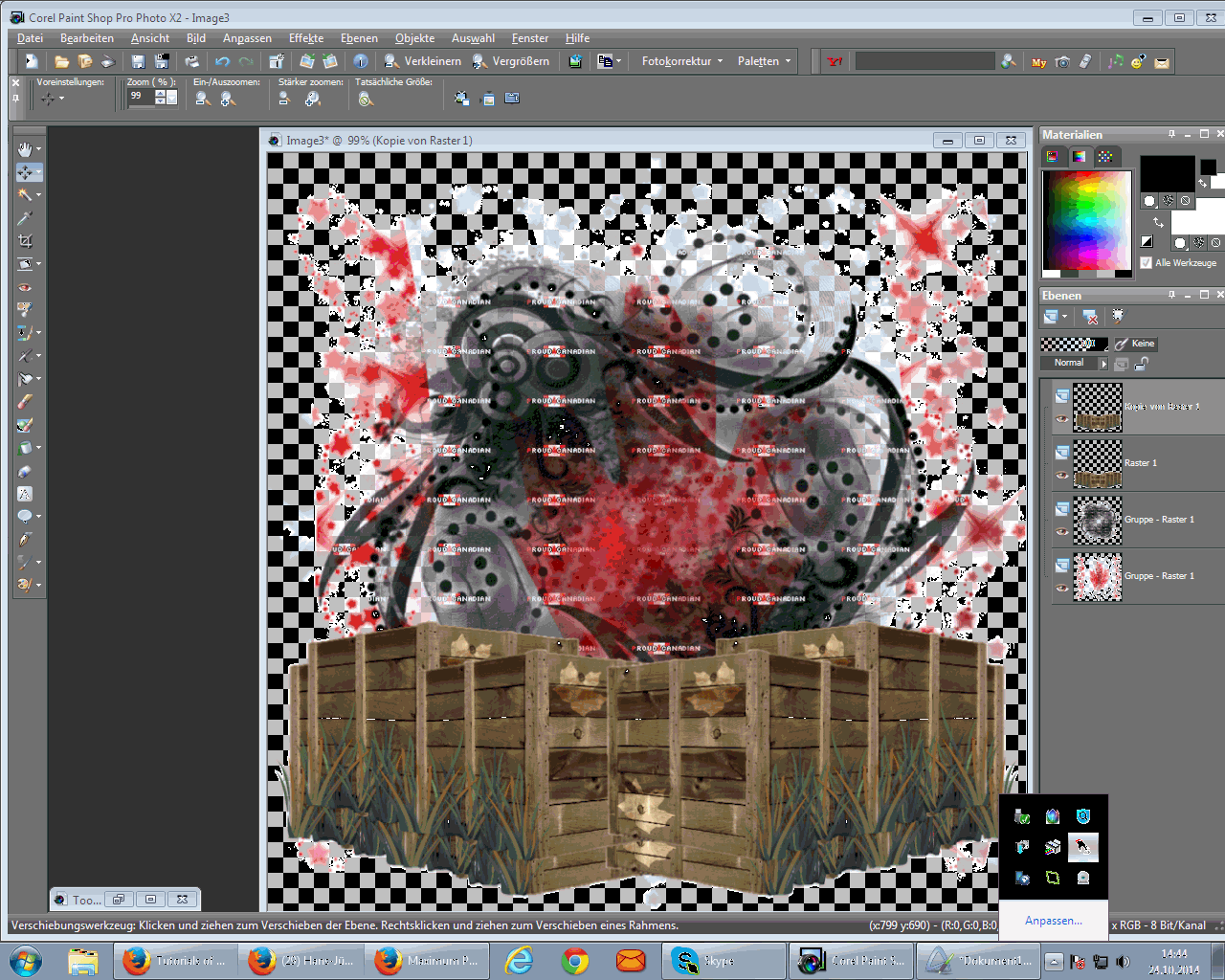Select the Pan hand tool
The width and height of the screenshot is (1225, 980).
coord(25,149)
